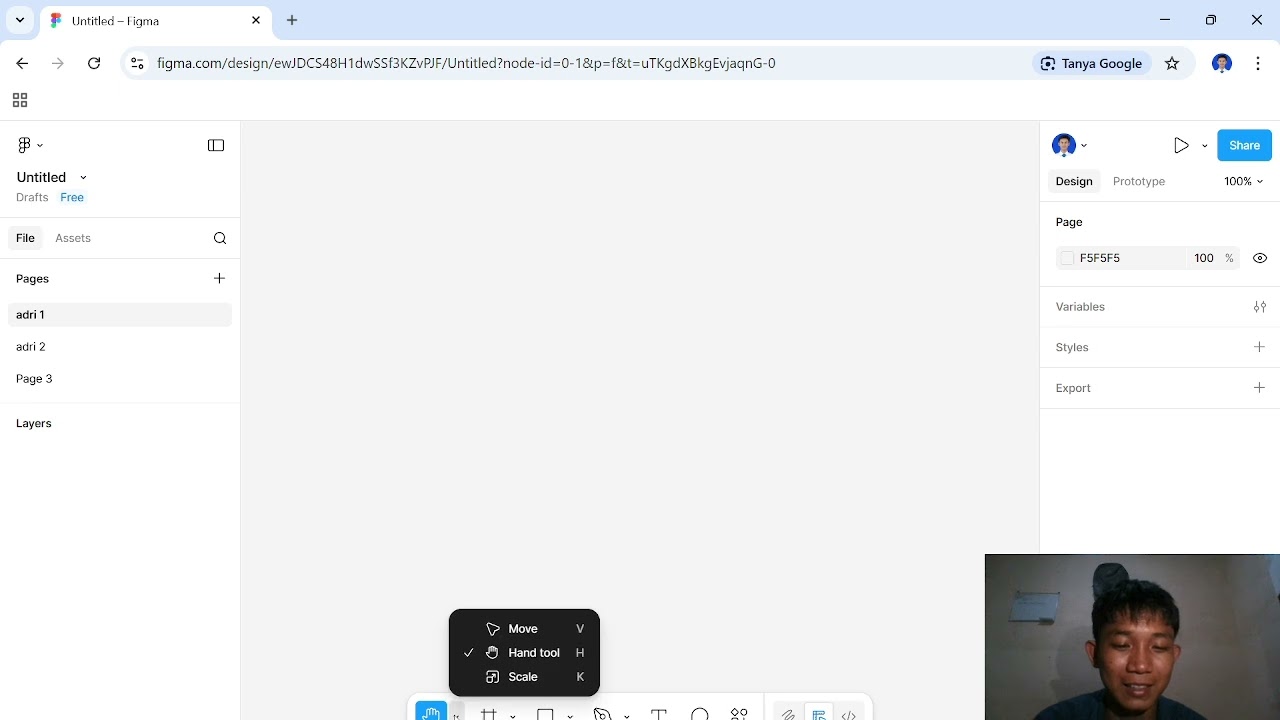The height and width of the screenshot is (720, 1280).
Task: Reload the browser page
Action: point(94,63)
